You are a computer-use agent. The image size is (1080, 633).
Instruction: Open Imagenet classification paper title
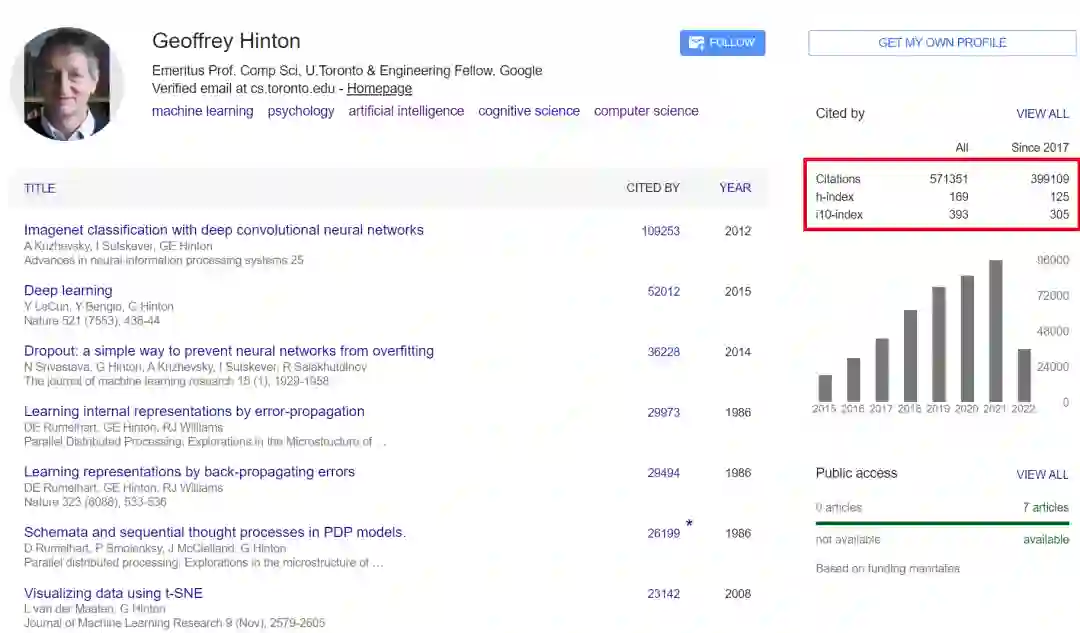[x=224, y=230]
